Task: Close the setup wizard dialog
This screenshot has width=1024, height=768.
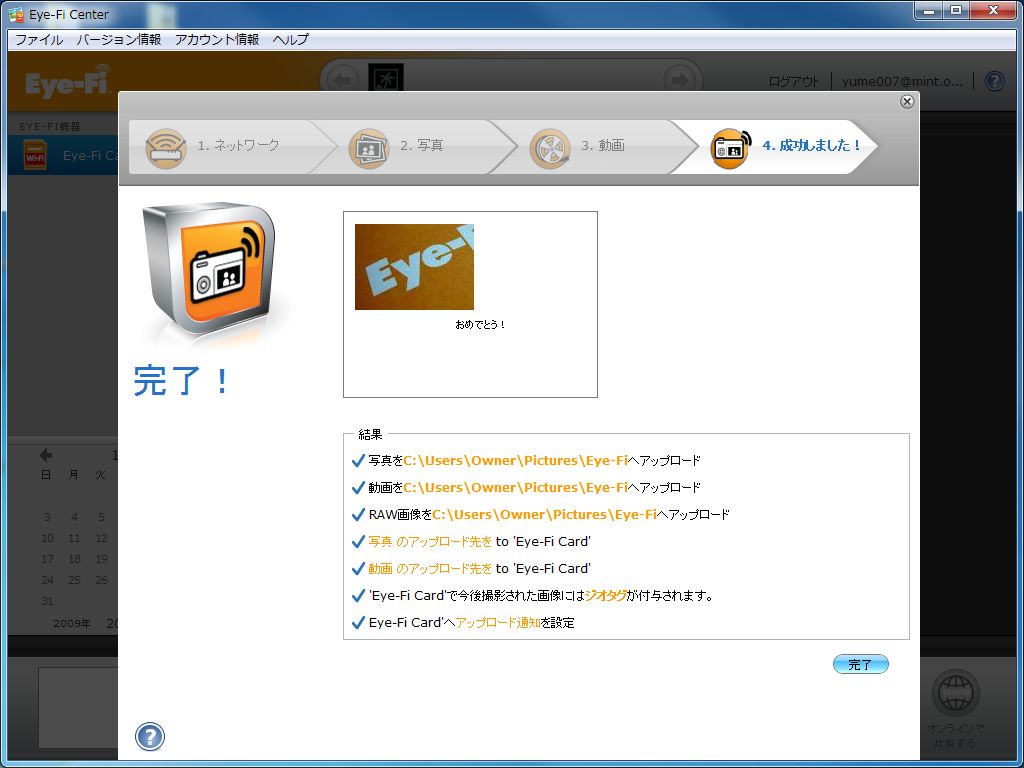Action: pos(906,101)
